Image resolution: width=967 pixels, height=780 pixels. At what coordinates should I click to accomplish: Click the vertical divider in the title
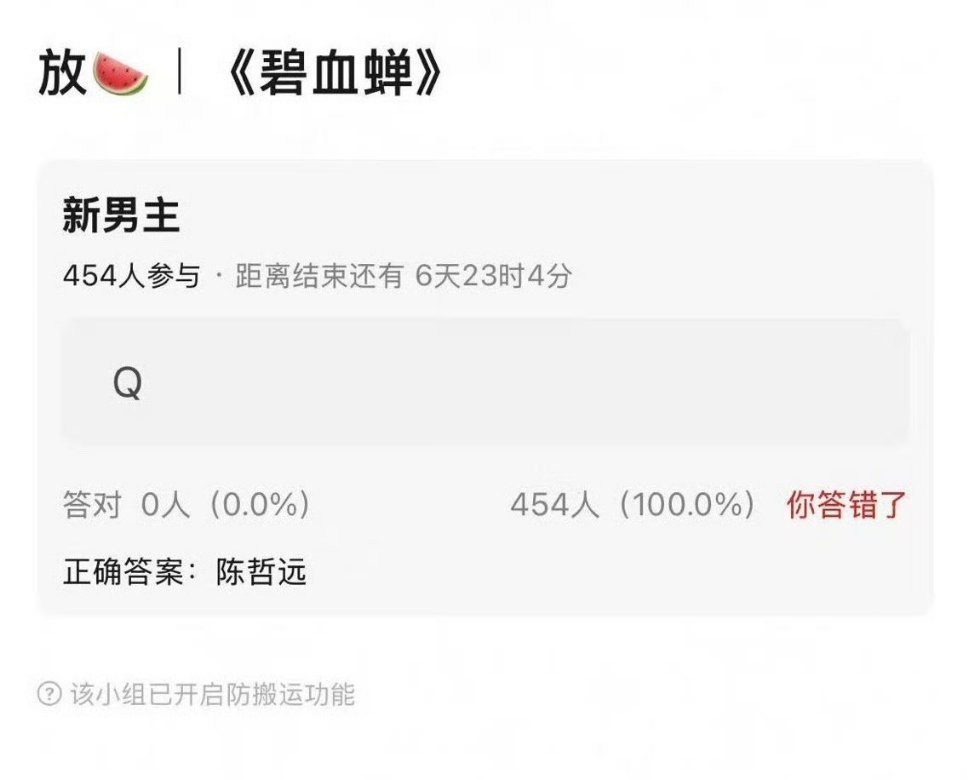179,72
